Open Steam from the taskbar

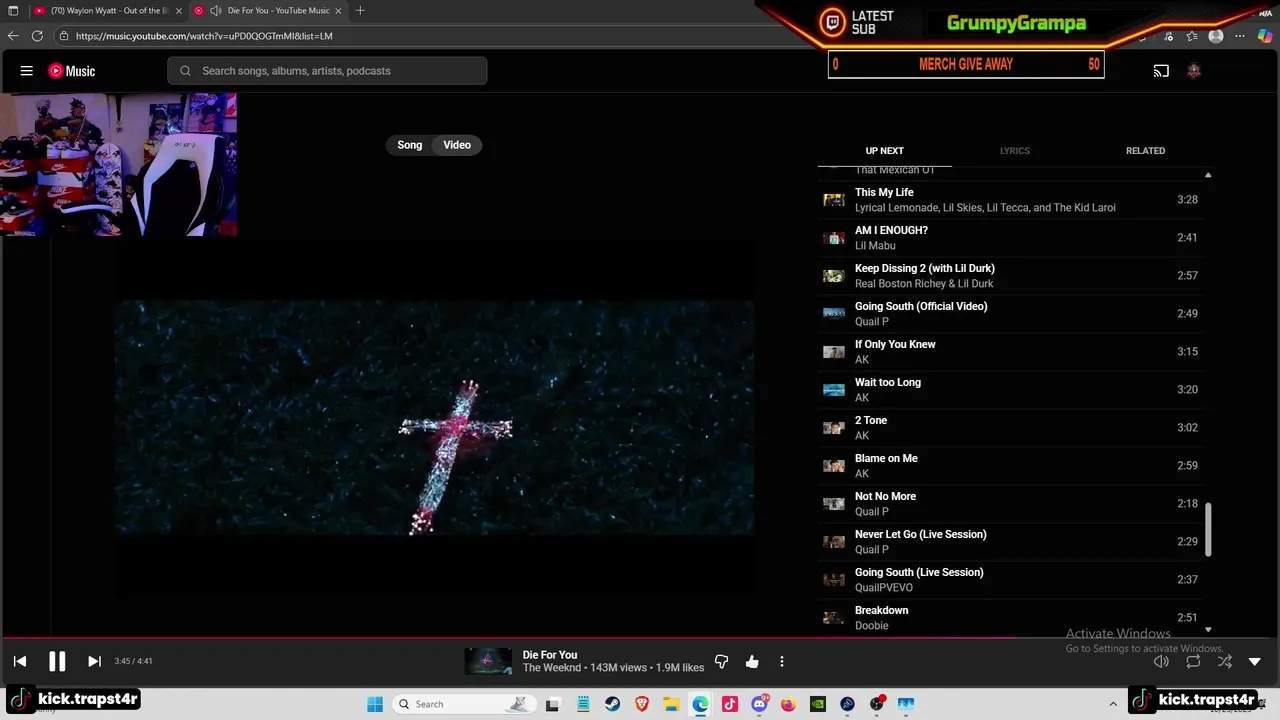pyautogui.click(x=612, y=704)
